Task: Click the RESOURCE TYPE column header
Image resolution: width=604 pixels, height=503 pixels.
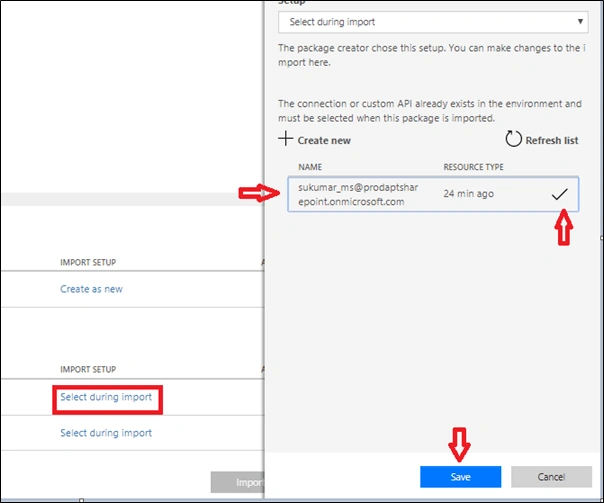Action: pyautogui.click(x=473, y=167)
